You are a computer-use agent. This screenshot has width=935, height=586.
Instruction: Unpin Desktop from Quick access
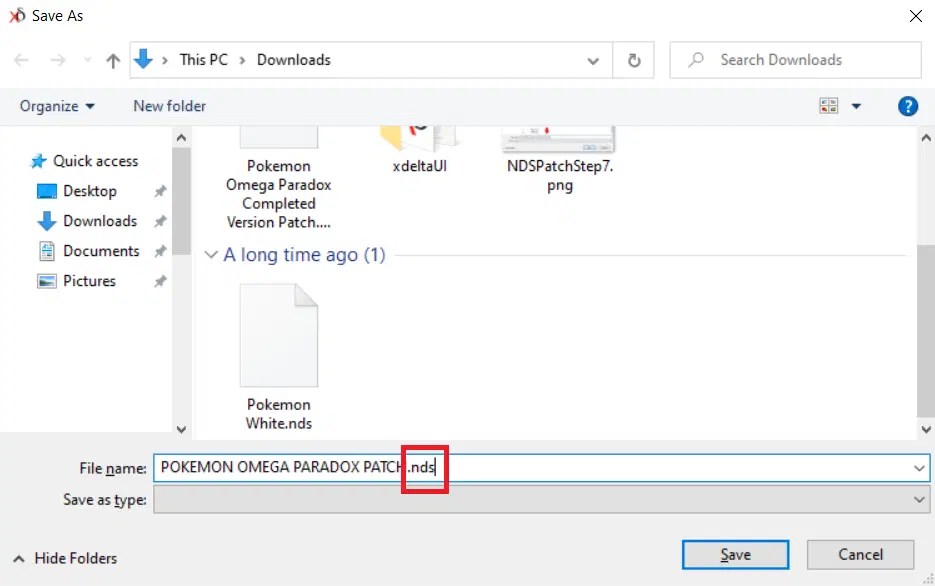pos(158,191)
